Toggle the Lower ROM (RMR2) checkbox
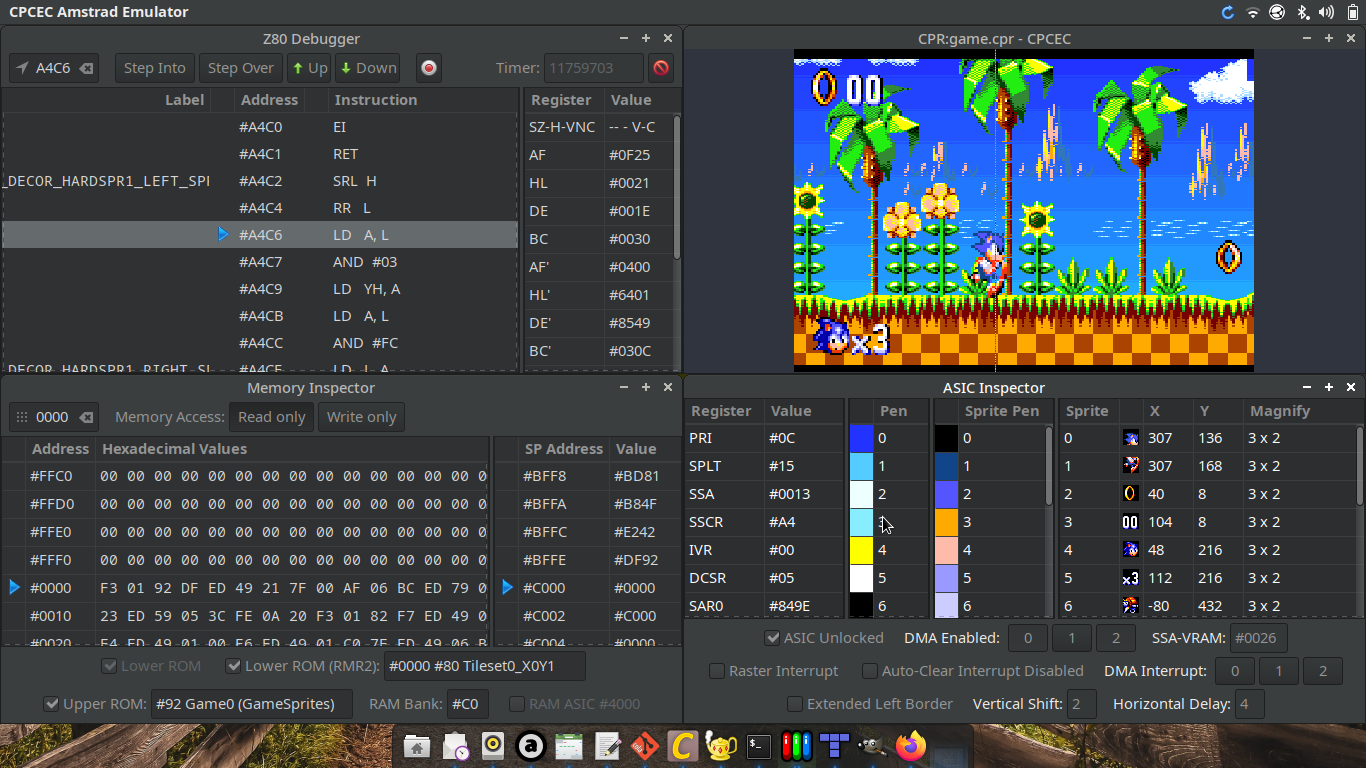The width and height of the screenshot is (1366, 768). (x=234, y=666)
